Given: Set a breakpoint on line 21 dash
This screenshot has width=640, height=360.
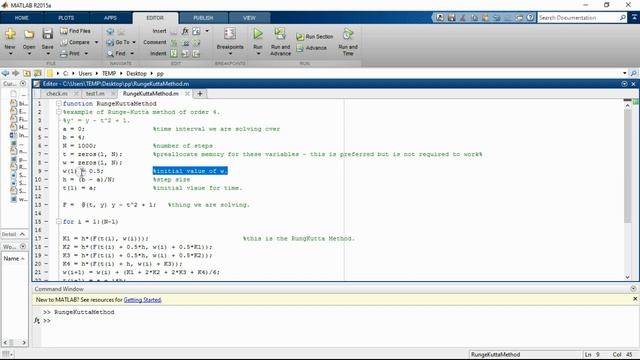Looking at the screenshot, I should point(46,272).
